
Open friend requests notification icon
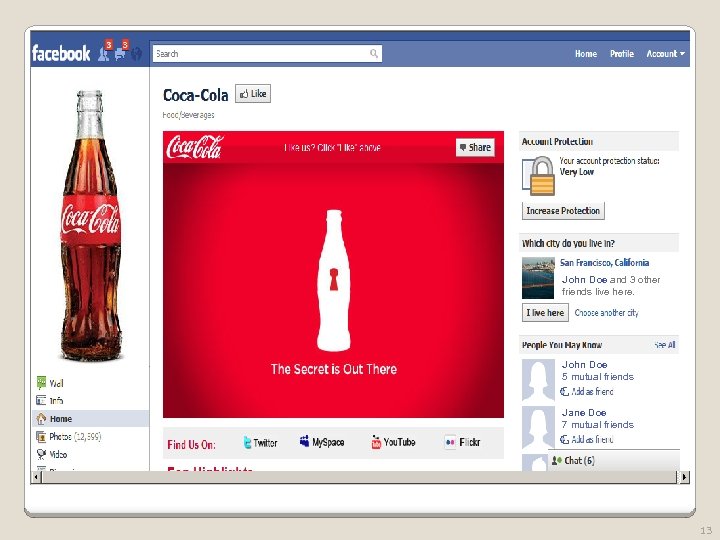coord(104,54)
